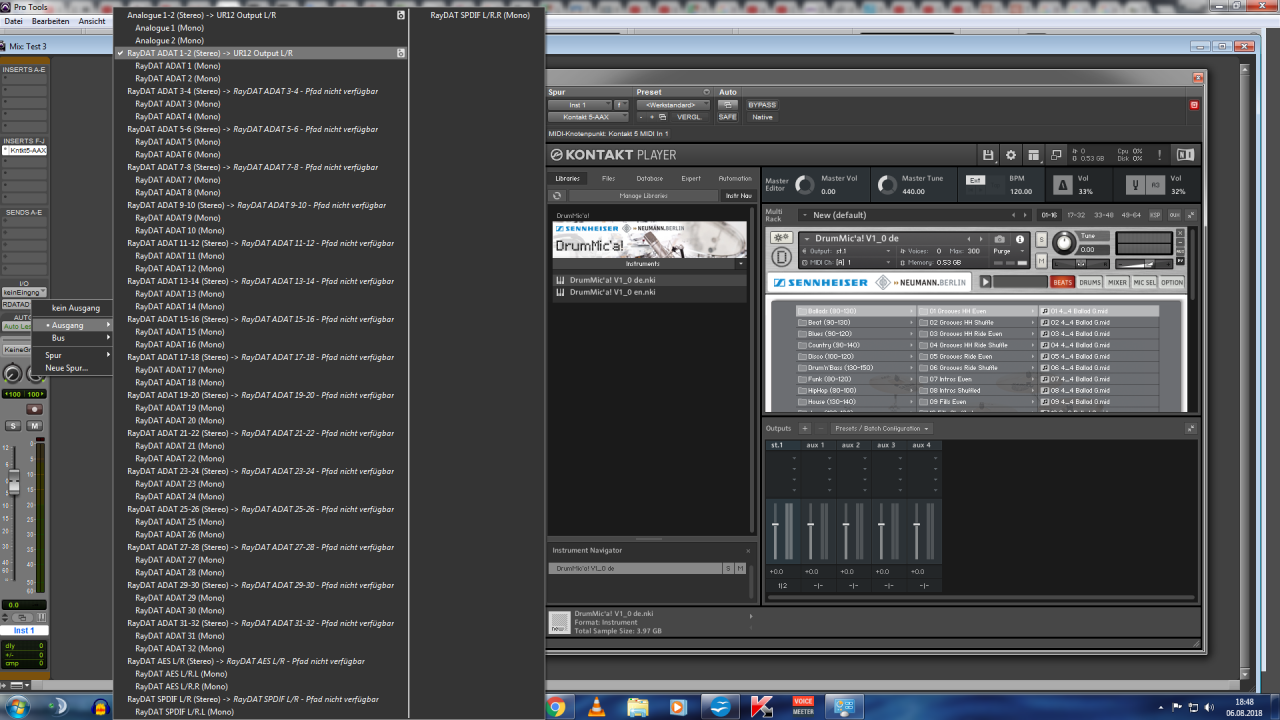Screen dimensions: 1280x720
Task: Click the refresh libraries icon
Action: [557, 196]
